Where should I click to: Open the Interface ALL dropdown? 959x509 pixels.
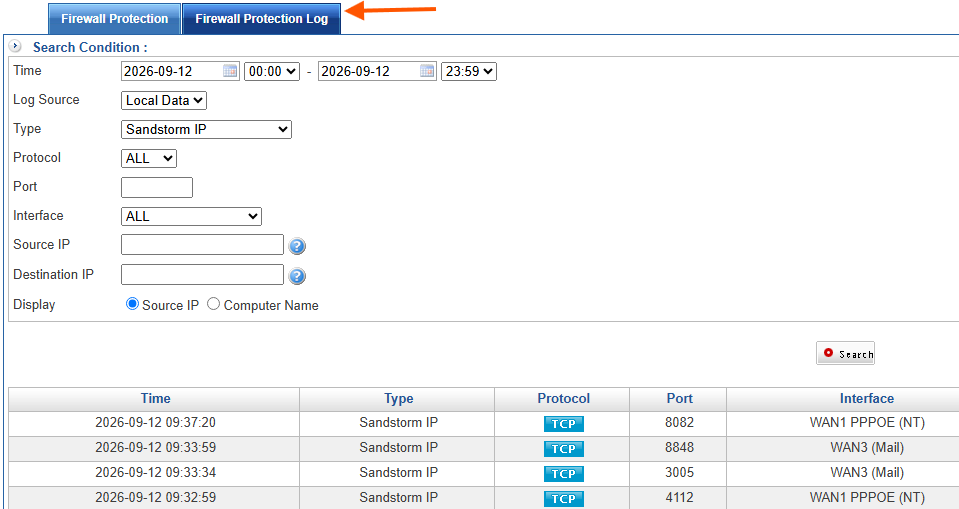(x=191, y=216)
